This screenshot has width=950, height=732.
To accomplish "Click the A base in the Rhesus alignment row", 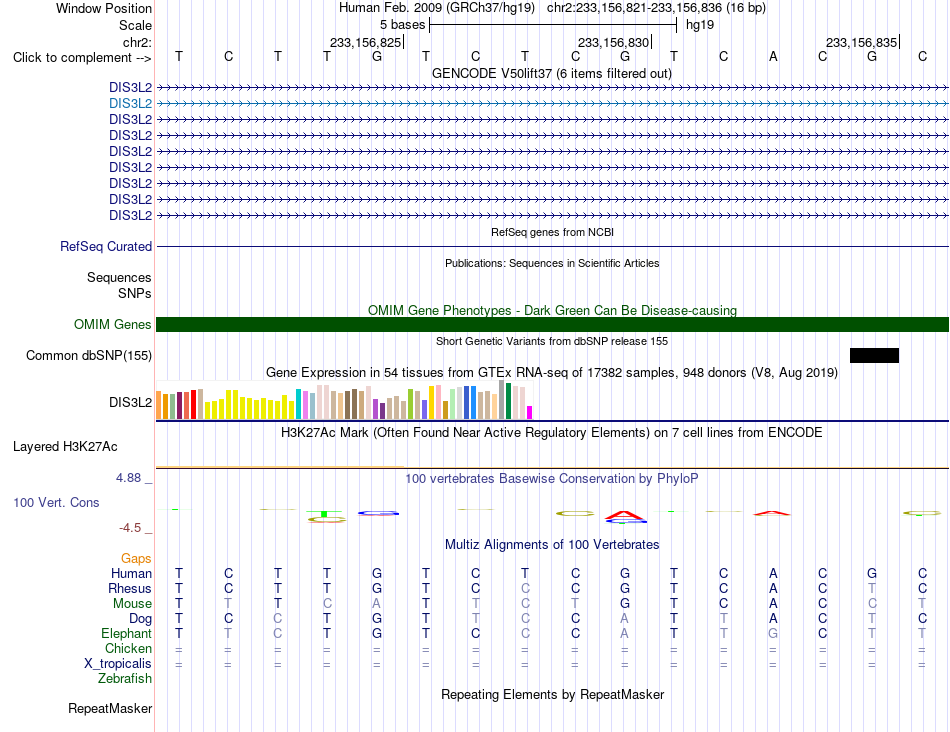I will (x=773, y=588).
